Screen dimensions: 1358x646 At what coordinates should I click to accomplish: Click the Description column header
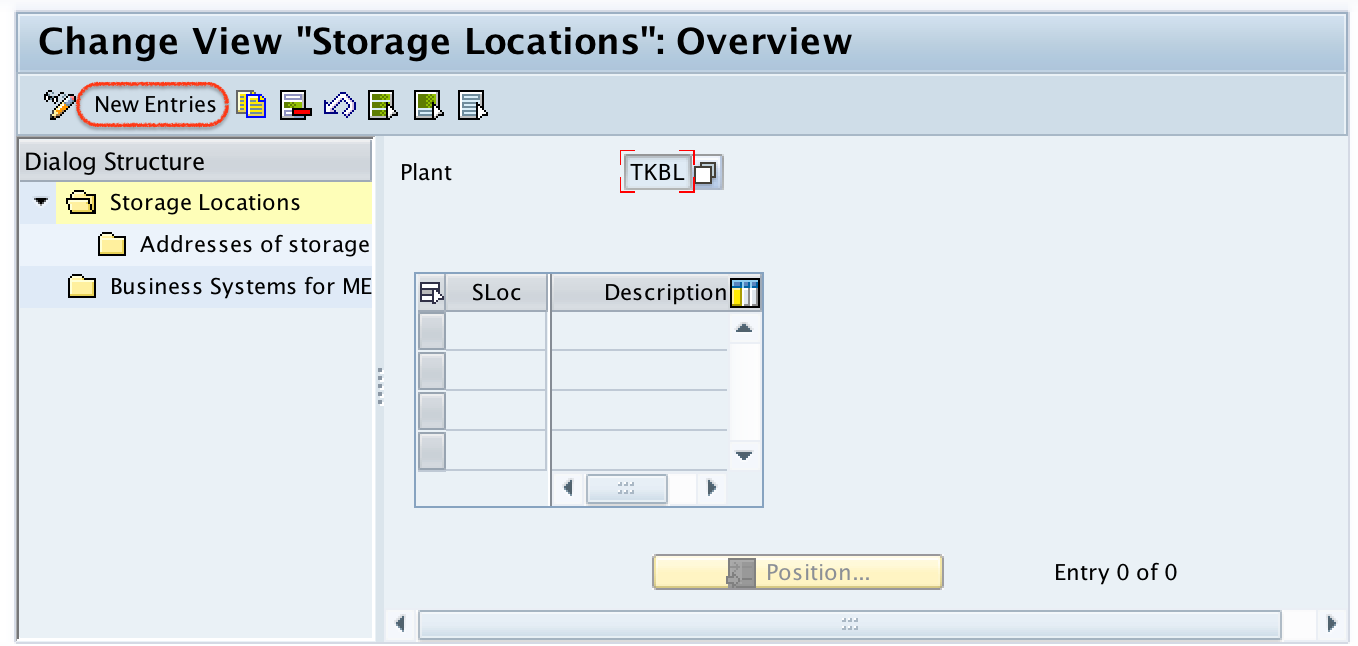(641, 293)
